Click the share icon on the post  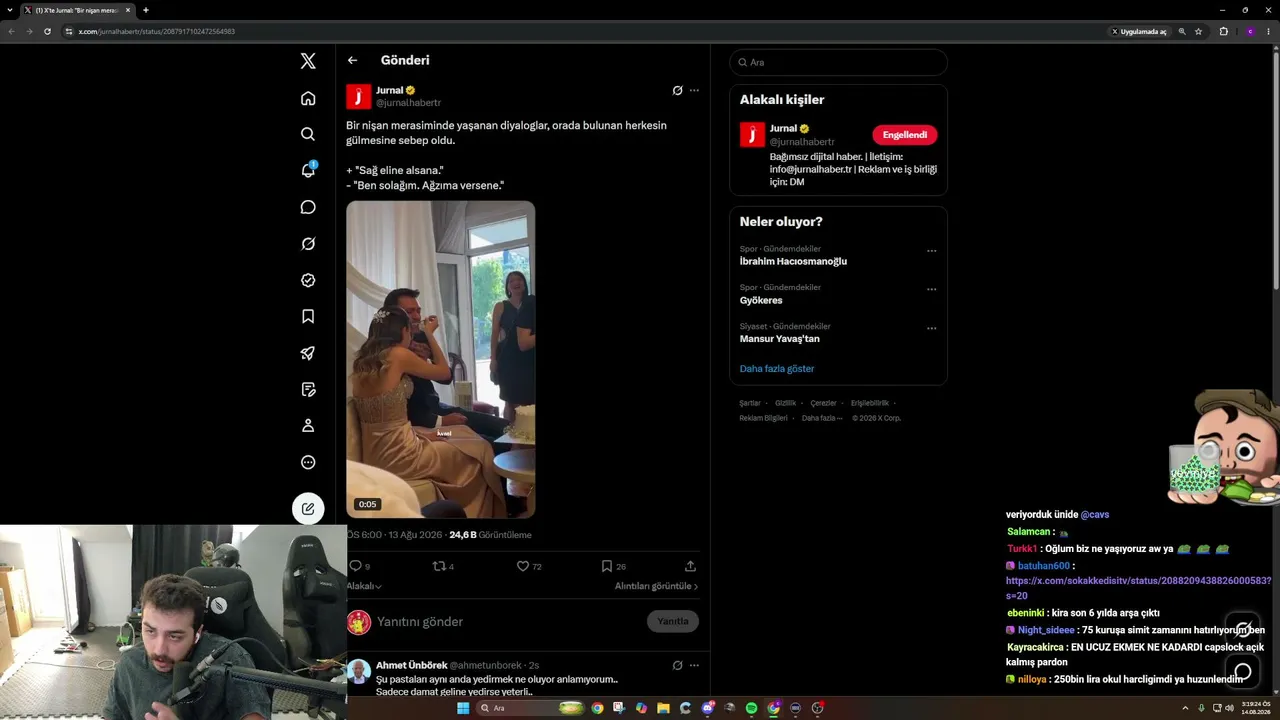click(690, 566)
